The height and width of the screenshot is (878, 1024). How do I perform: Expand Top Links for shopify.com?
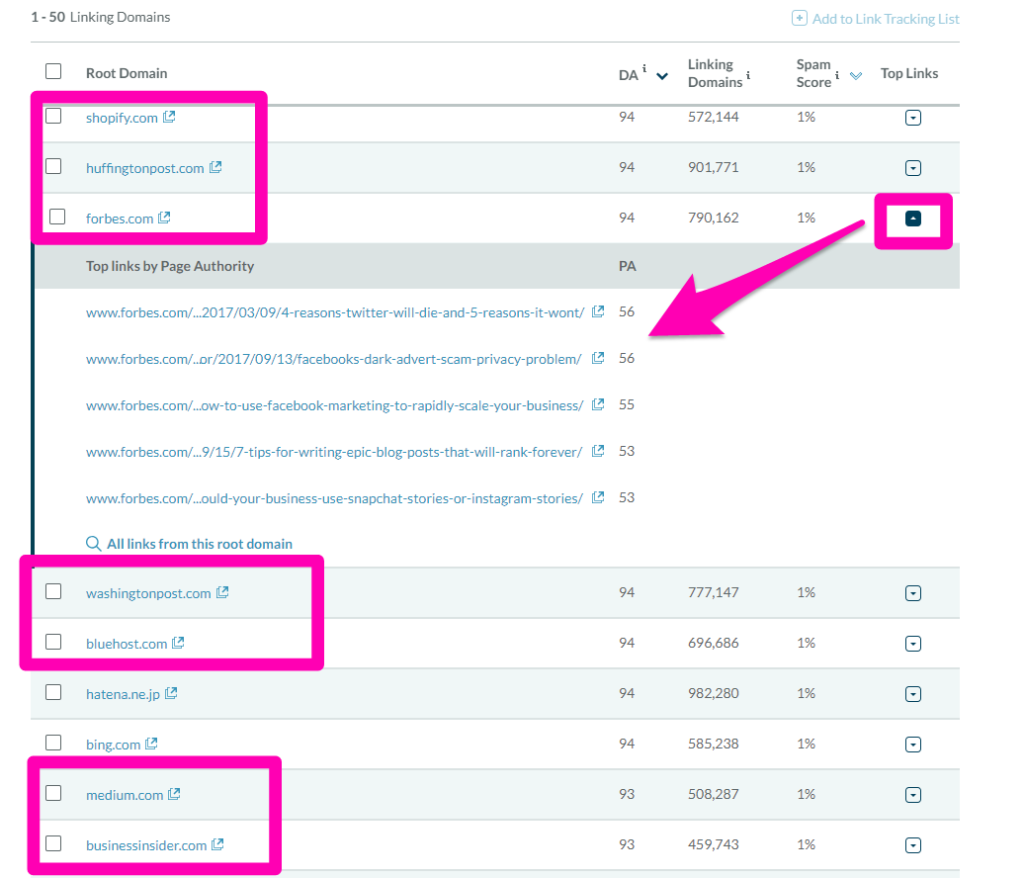(x=913, y=118)
